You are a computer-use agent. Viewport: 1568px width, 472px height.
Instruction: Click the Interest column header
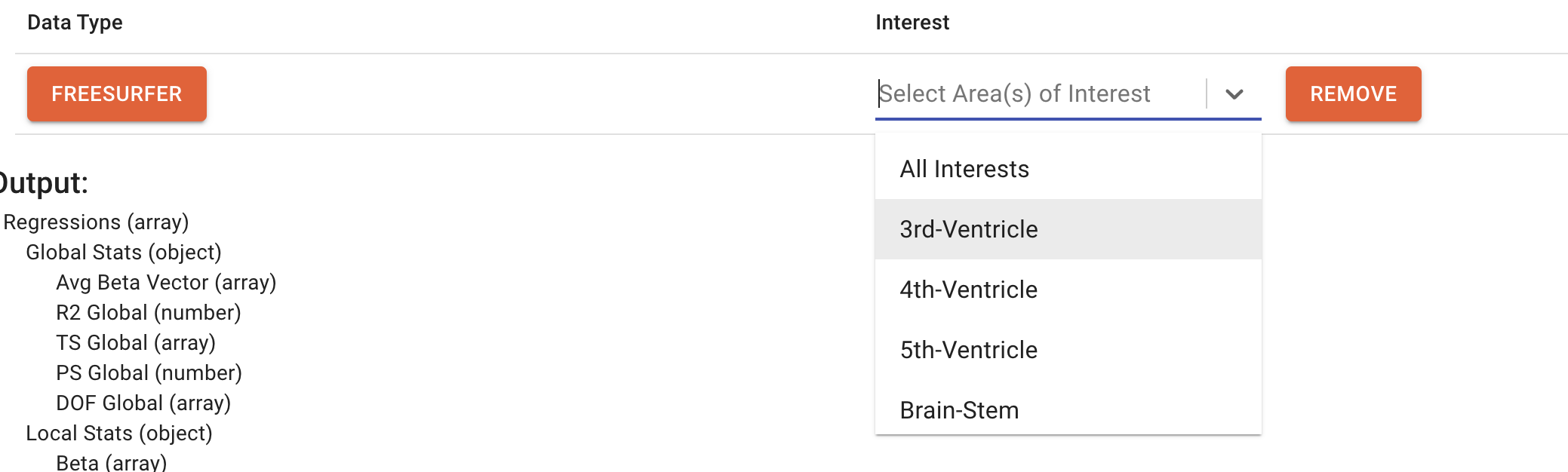tap(912, 23)
